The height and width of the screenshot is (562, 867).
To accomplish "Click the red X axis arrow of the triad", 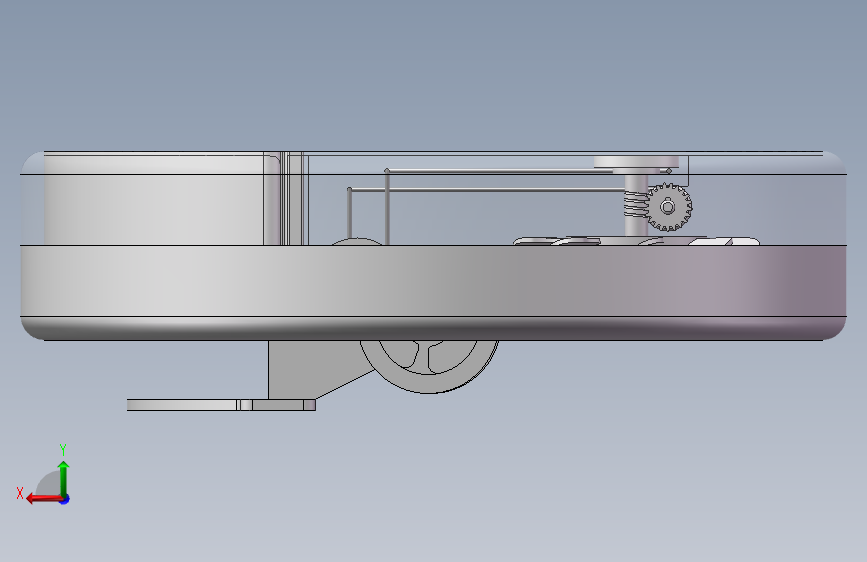I will point(44,499).
